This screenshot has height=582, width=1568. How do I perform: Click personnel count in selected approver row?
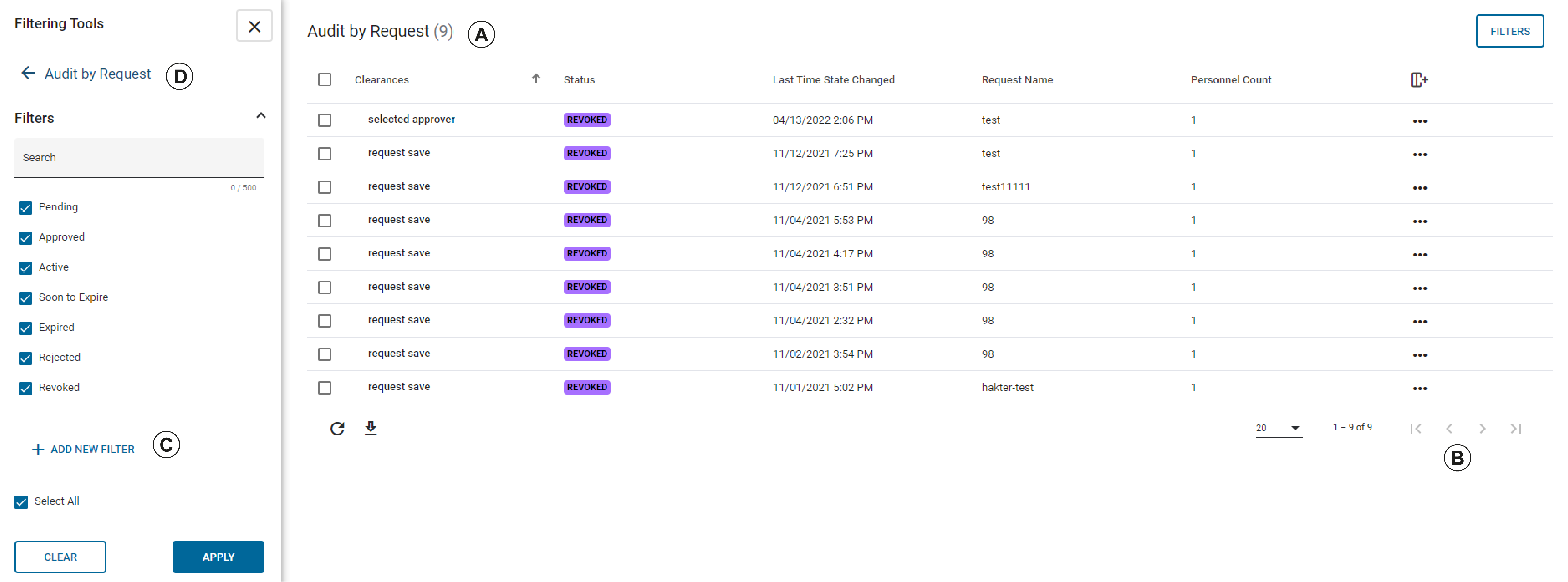point(1193,120)
